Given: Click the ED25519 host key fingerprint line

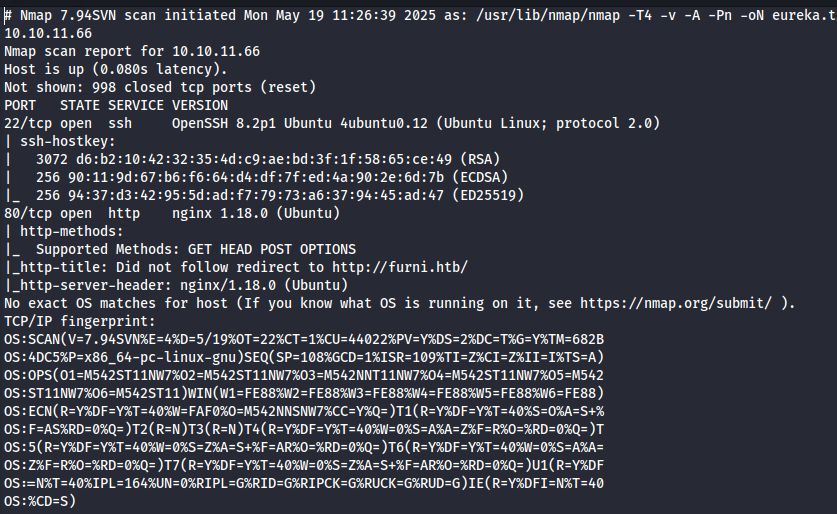Looking at the screenshot, I should (x=264, y=195).
